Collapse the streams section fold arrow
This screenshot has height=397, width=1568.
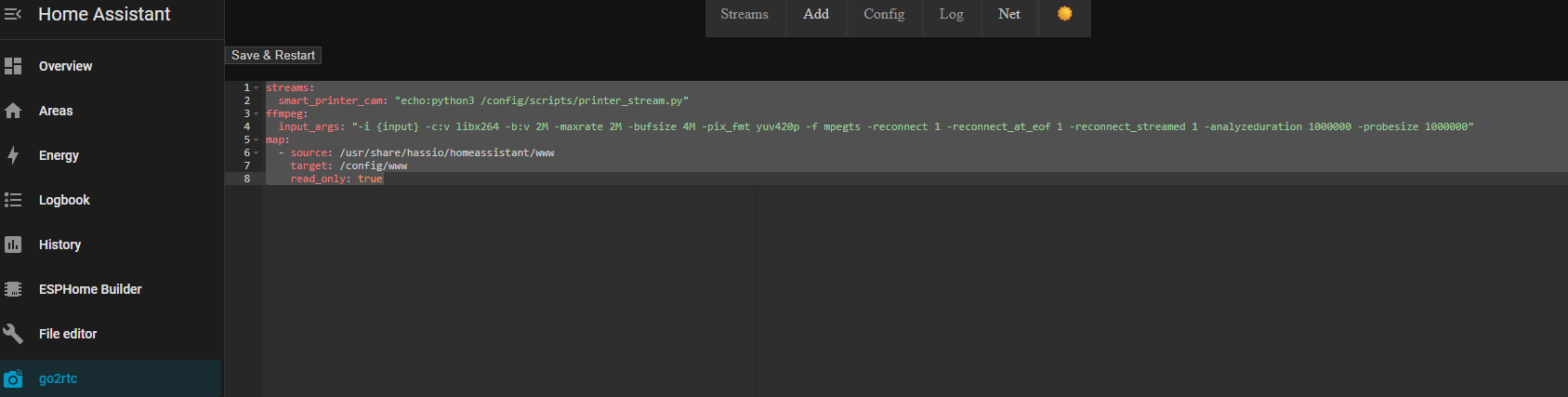click(257, 87)
